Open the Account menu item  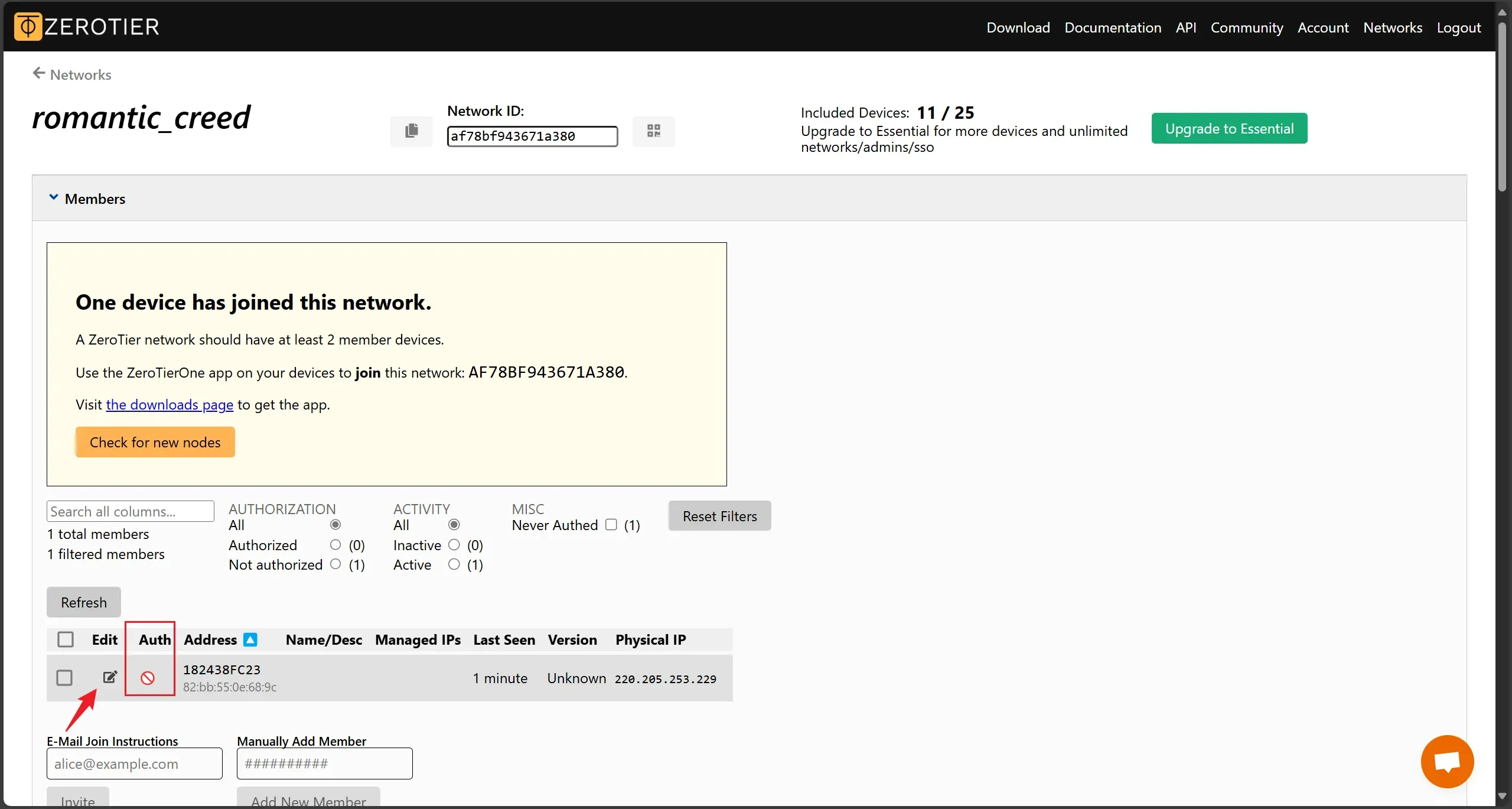tap(1323, 27)
